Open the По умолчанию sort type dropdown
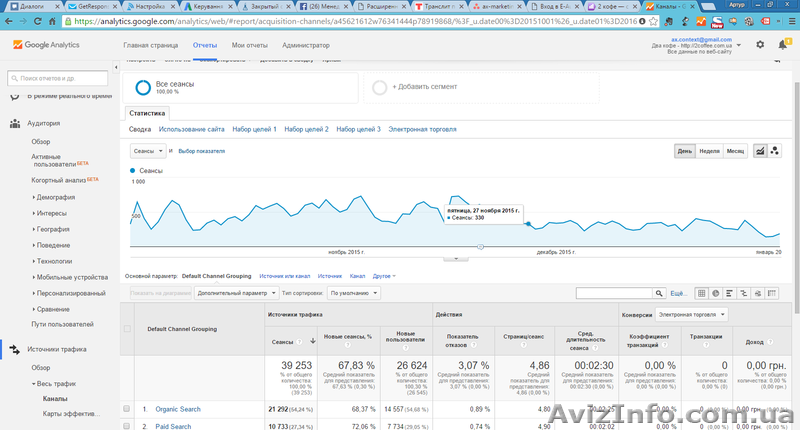Image resolution: width=800 pixels, height=430 pixels. coord(351,293)
